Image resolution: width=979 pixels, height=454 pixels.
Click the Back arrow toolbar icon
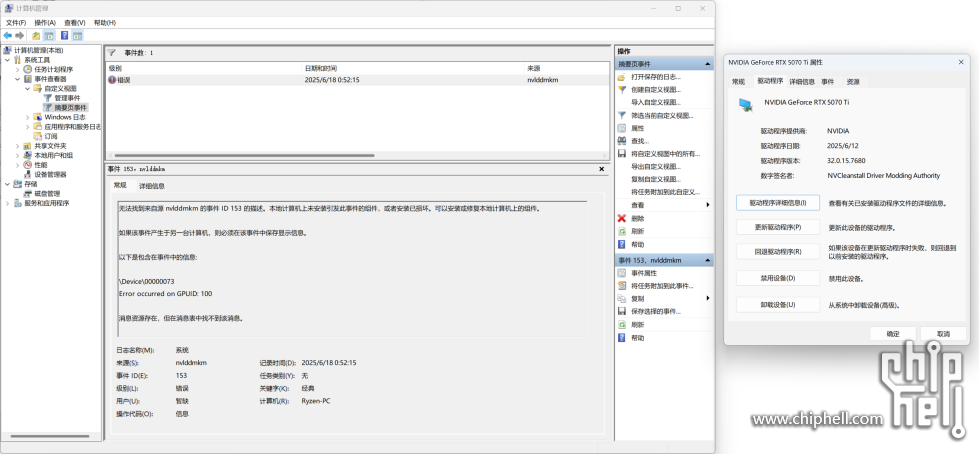7,36
